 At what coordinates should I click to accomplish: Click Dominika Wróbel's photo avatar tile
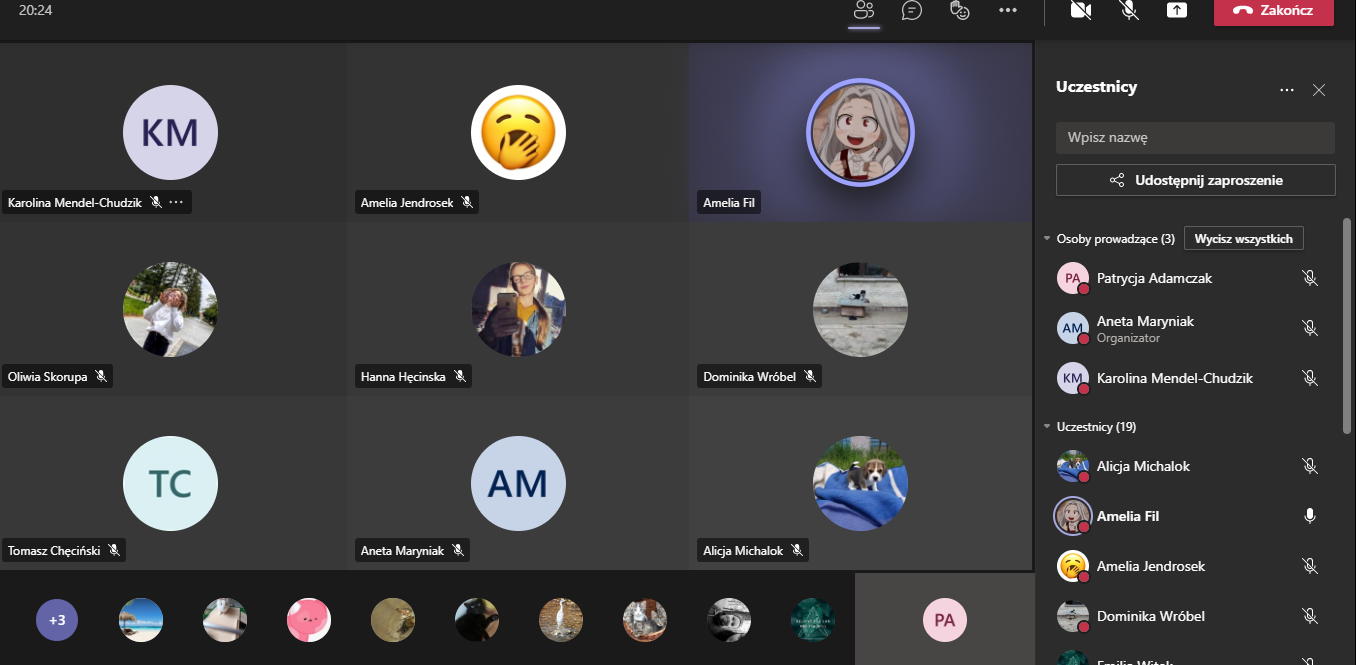click(x=860, y=309)
